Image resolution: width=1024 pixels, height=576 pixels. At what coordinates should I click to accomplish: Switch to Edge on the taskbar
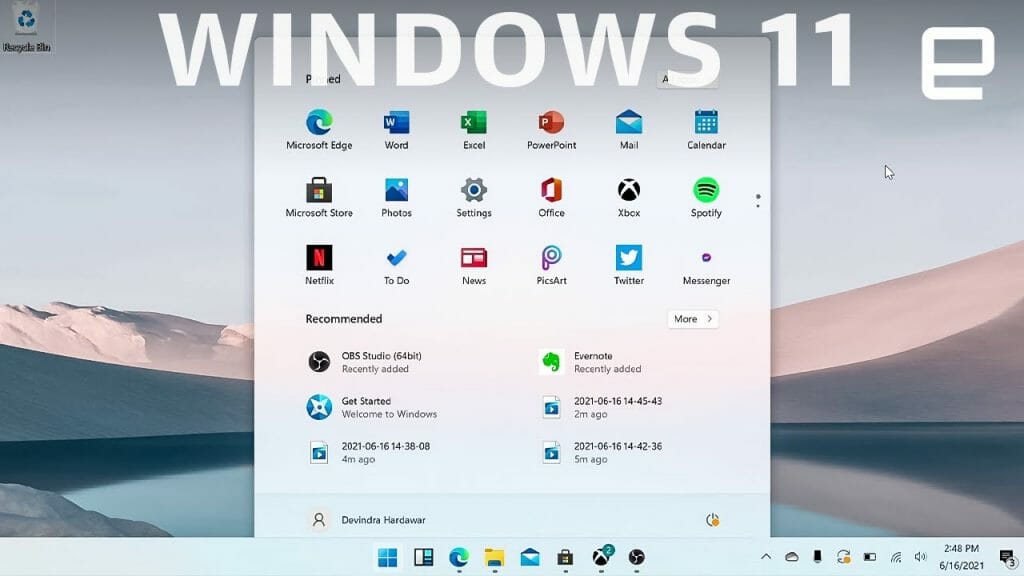click(x=458, y=557)
